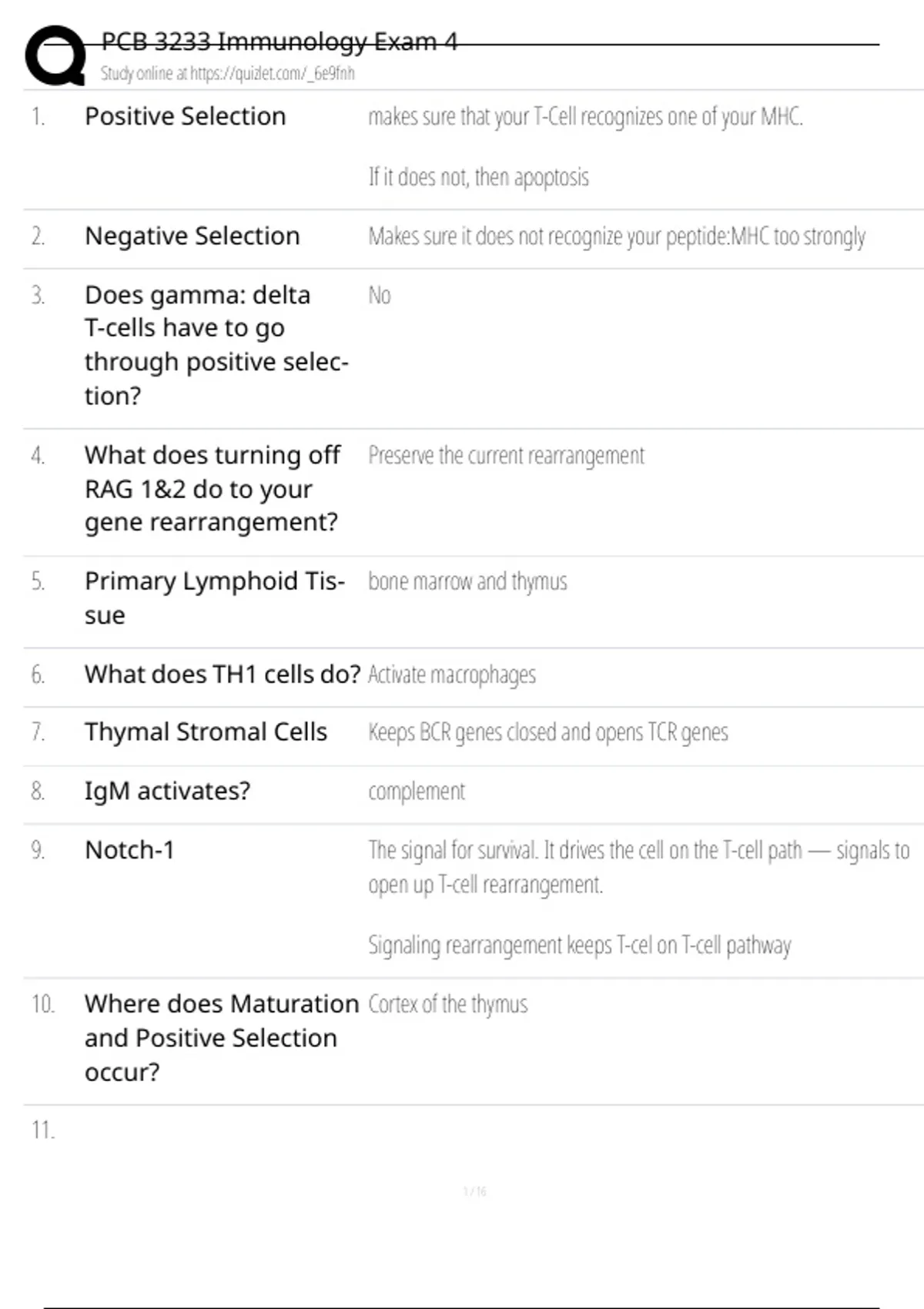Screen dimensions: 924x1309
Task: Click the page number indicator 1/16
Action: tap(474, 1192)
